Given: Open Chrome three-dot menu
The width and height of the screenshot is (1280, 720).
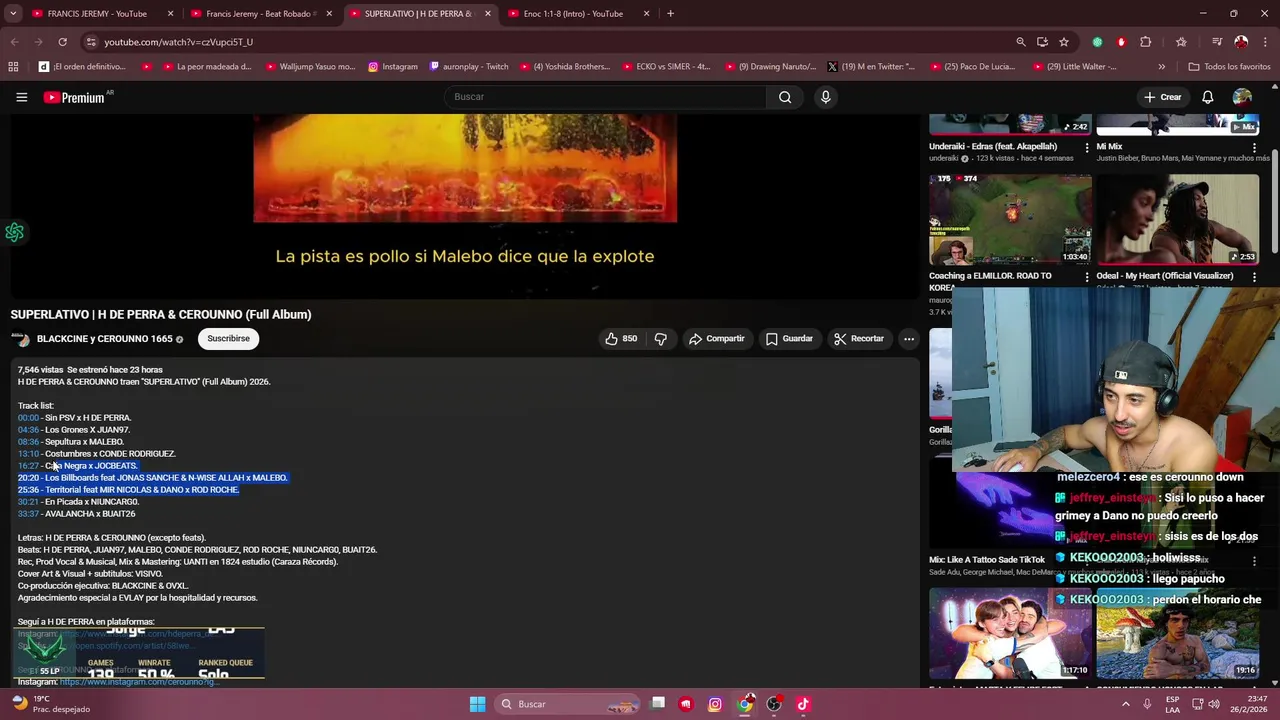Looking at the screenshot, I should [1265, 42].
